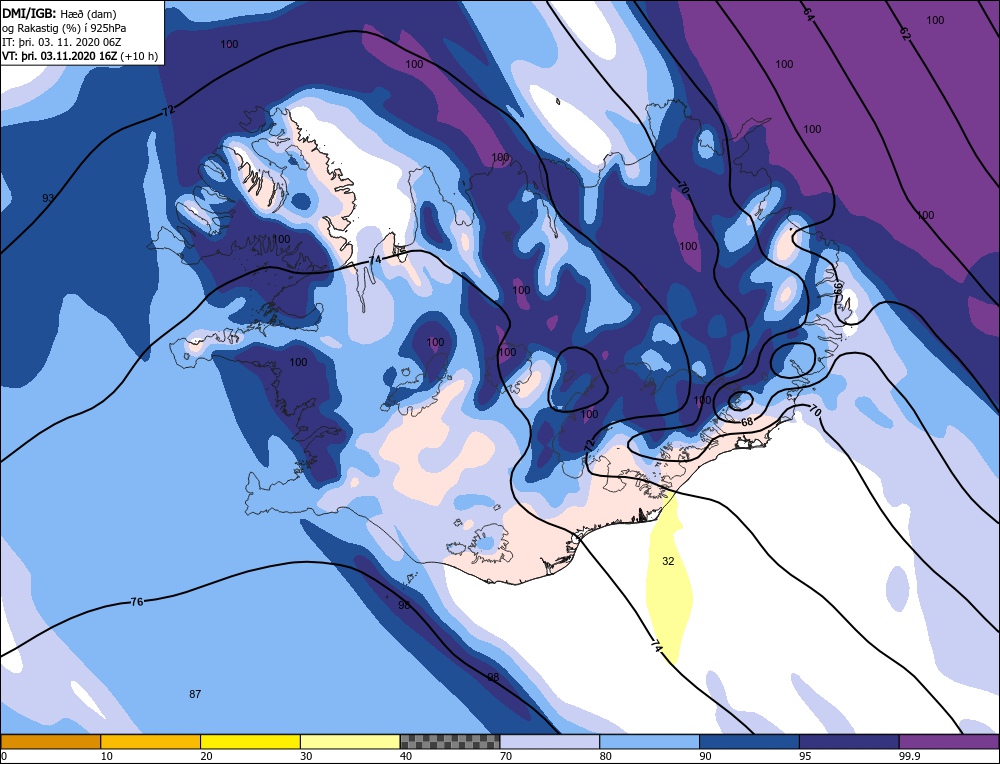Click the "20" tick label in the legend

point(207,756)
